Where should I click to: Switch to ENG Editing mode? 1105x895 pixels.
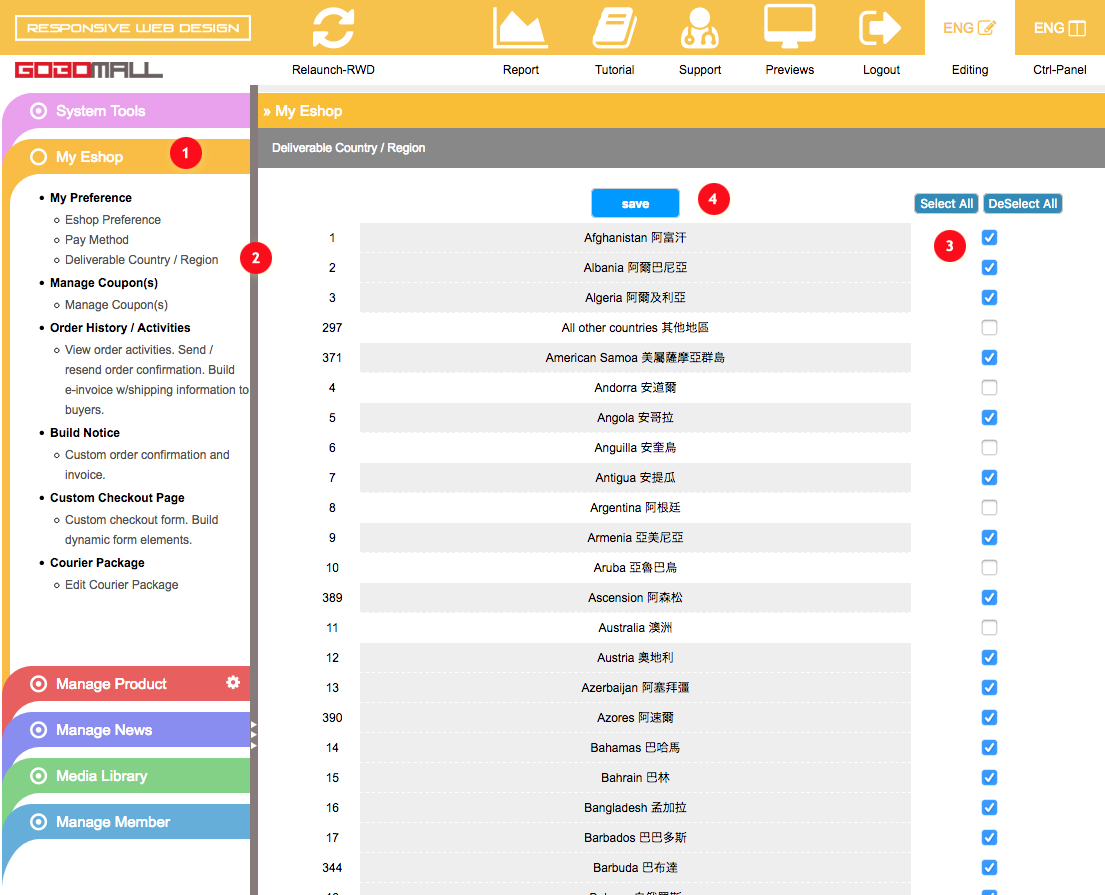pyautogui.click(x=969, y=28)
